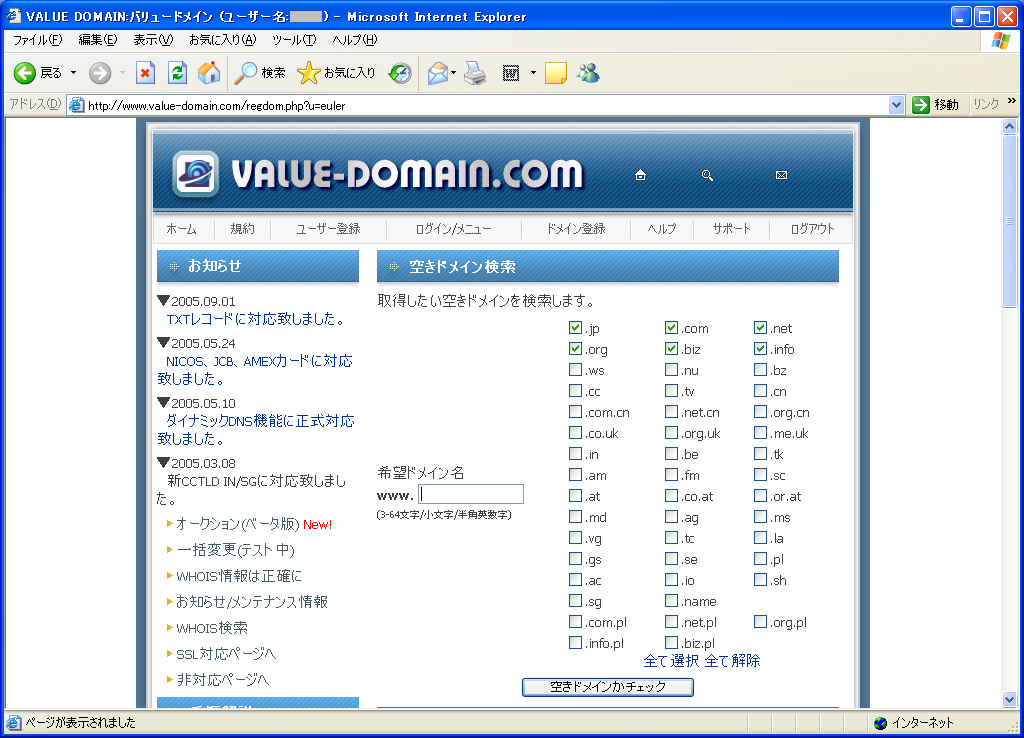Open the Forward button history dropdown
Image resolution: width=1024 pixels, height=738 pixels.
point(122,73)
